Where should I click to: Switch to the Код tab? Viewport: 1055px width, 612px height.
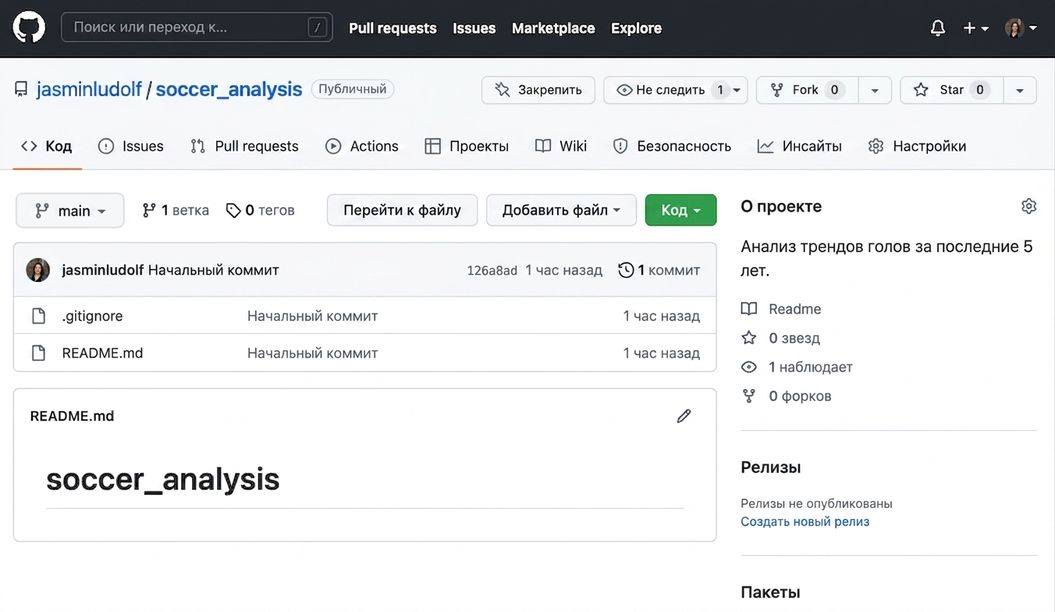[x=46, y=146]
